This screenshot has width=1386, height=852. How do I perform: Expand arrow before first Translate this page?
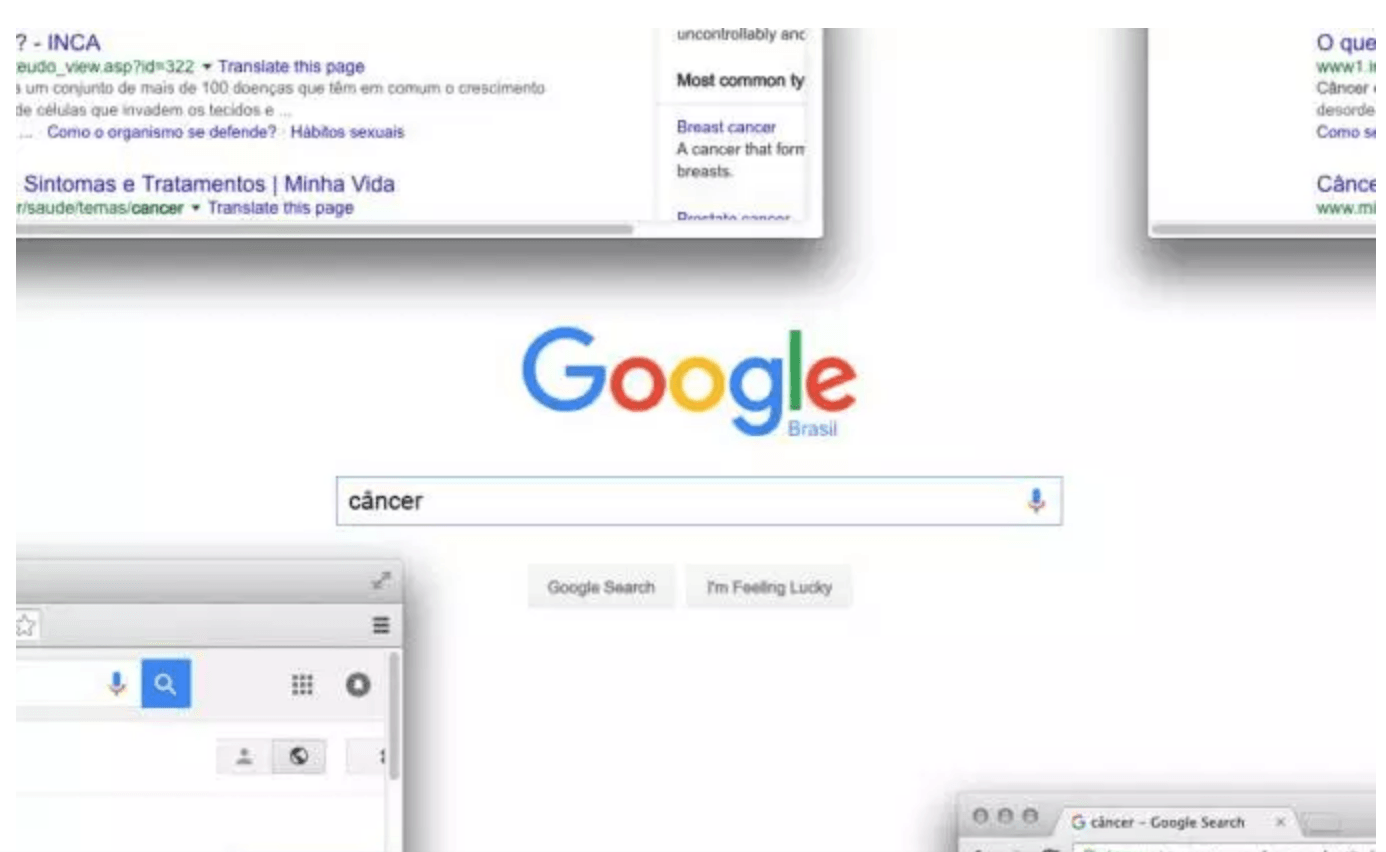coord(207,67)
